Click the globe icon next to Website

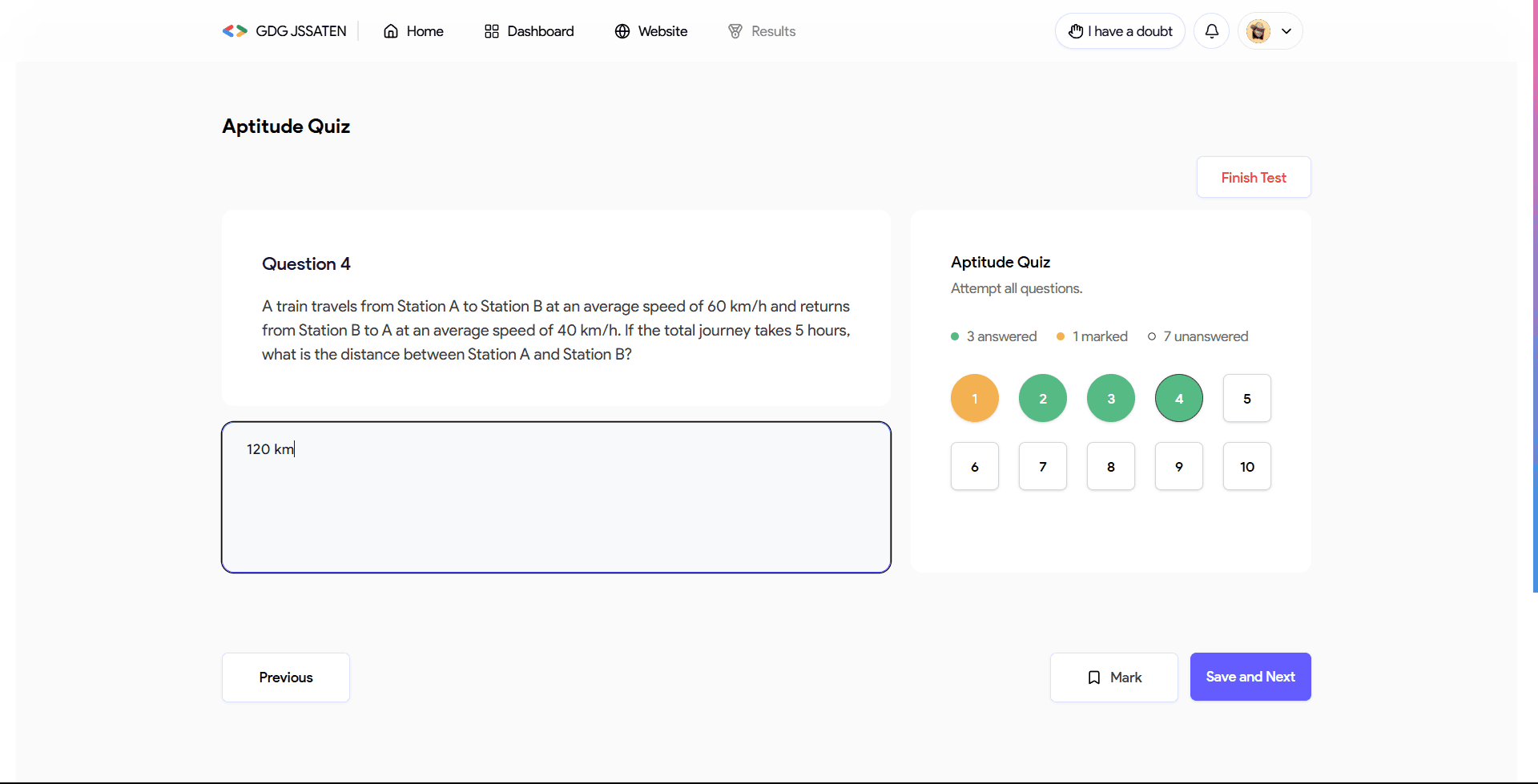click(622, 30)
